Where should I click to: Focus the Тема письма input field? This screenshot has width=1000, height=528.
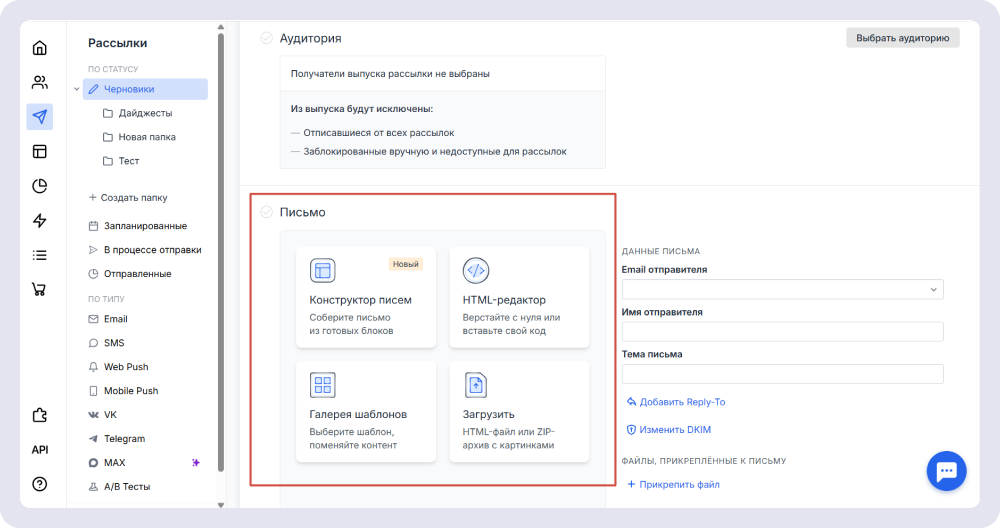click(782, 374)
